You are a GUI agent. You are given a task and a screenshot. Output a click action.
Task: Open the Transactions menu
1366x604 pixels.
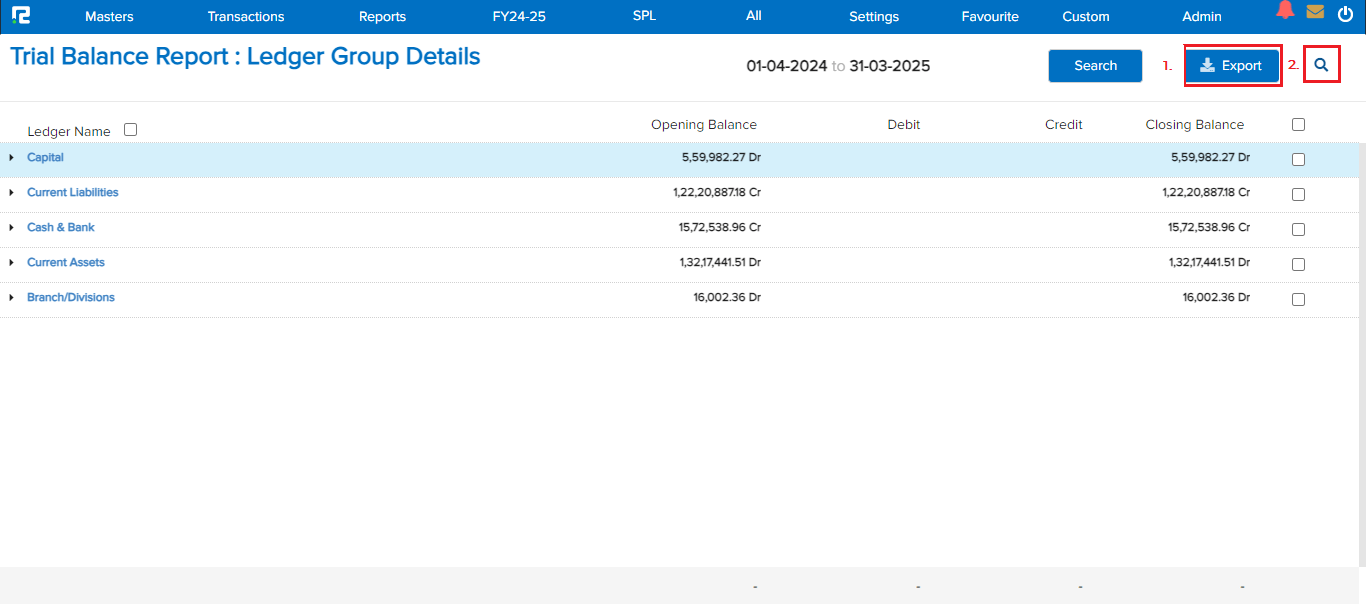pyautogui.click(x=246, y=17)
